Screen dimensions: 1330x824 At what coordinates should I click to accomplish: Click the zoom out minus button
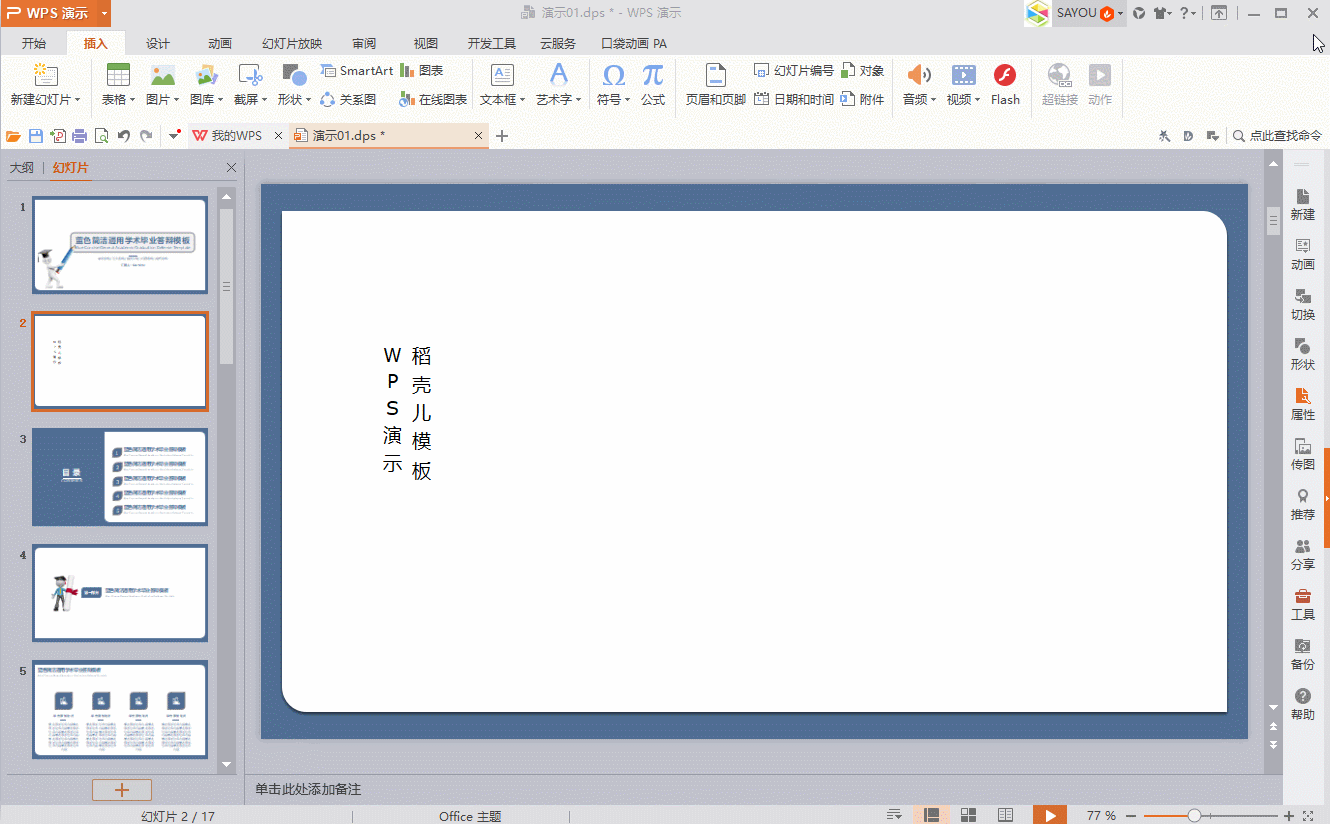tap(1130, 815)
